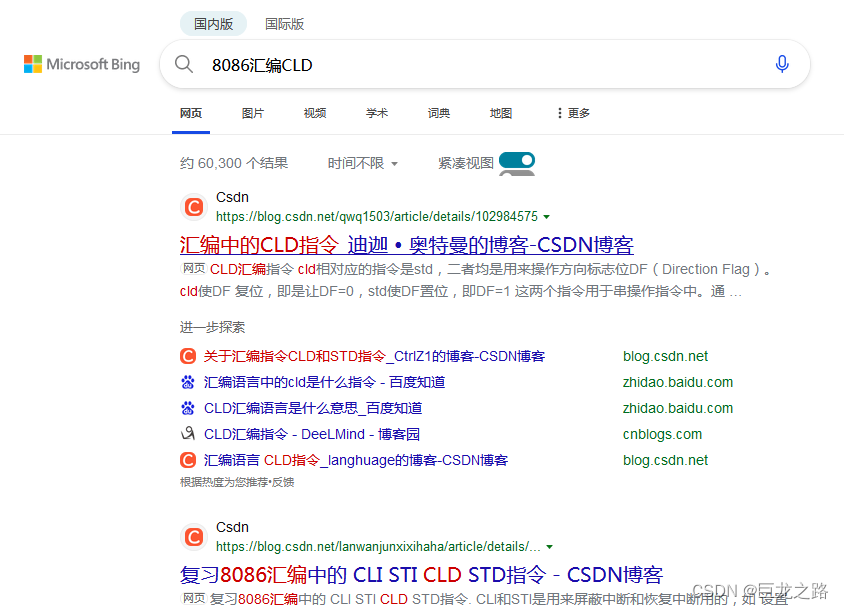Open the 汇编语言中的cld是什么指令 百度知道 link
This screenshot has width=844, height=609.
[x=325, y=382]
